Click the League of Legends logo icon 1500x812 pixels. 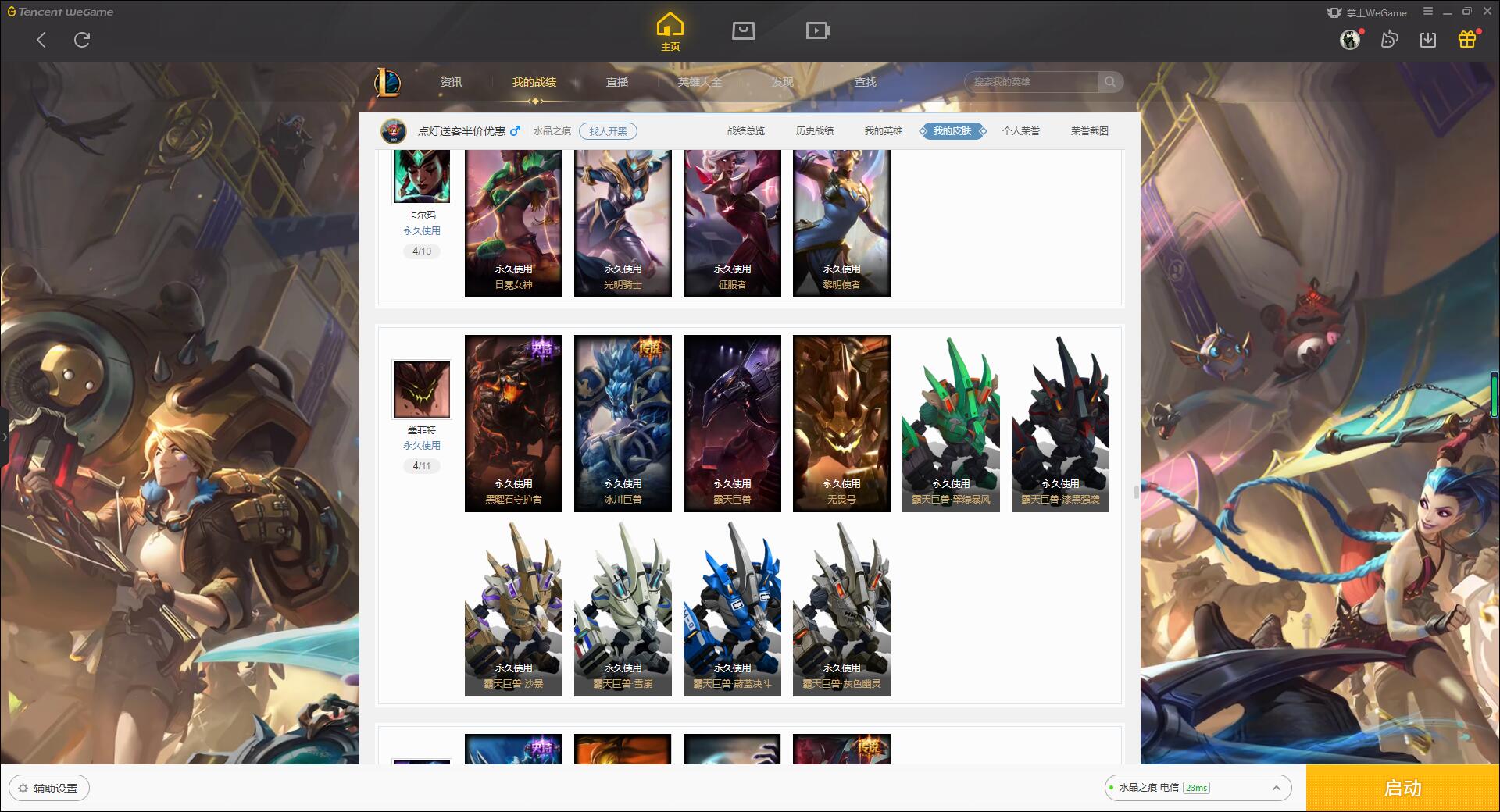[x=388, y=82]
